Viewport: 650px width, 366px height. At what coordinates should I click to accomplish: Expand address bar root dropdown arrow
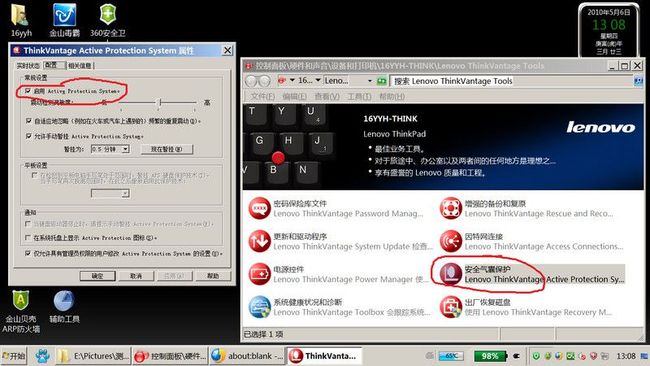point(292,80)
